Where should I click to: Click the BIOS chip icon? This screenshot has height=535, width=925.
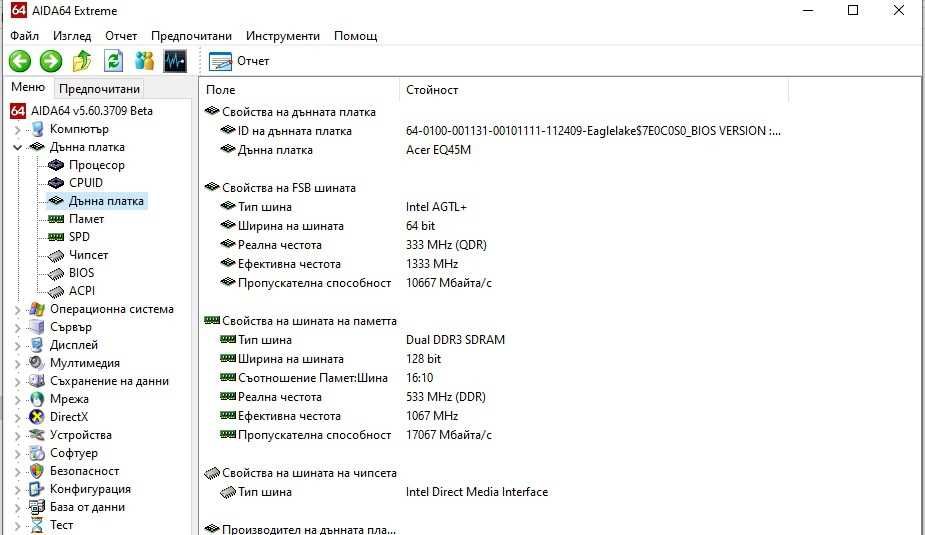click(x=56, y=273)
